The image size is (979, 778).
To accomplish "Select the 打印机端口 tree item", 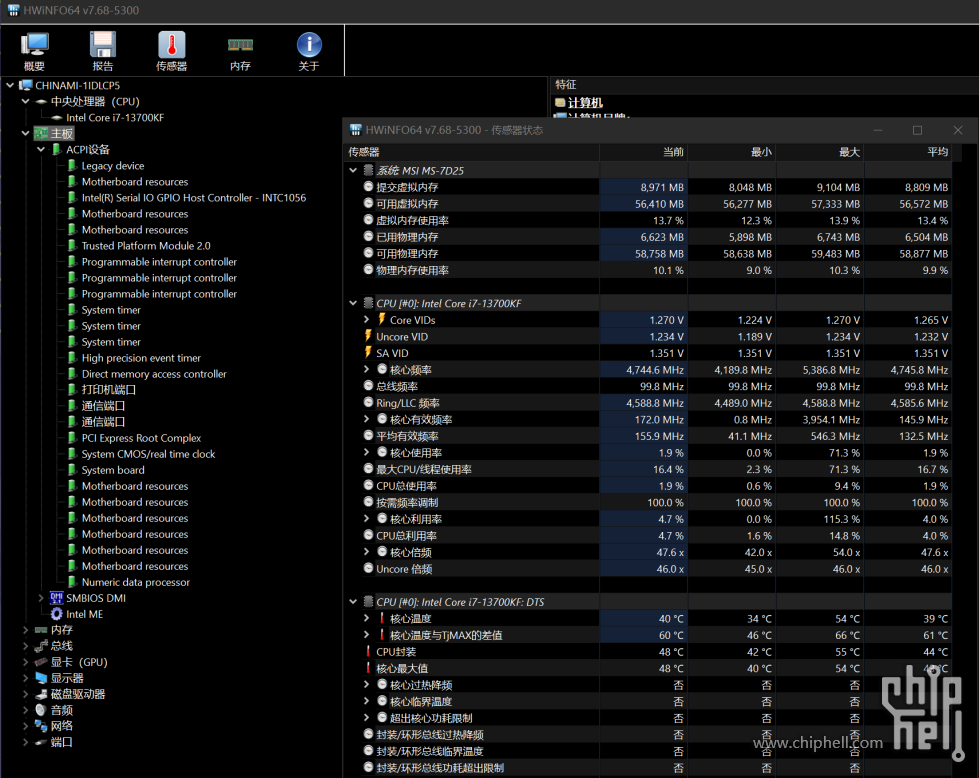I will 109,390.
